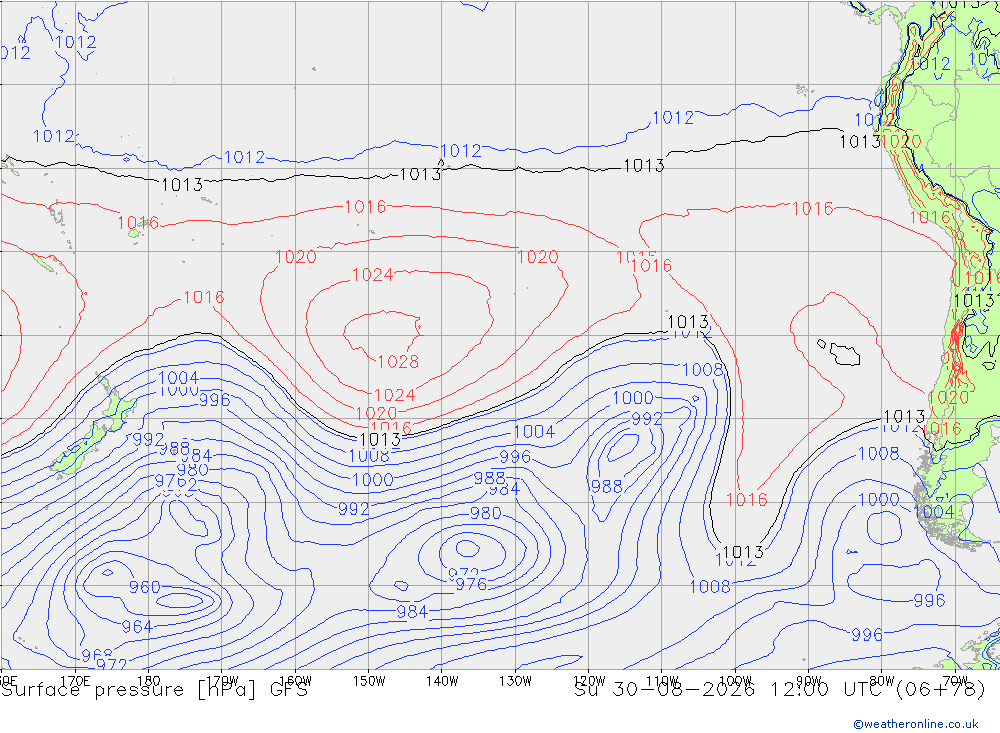
Task: Click the forecast date 30-08-2026 text
Action: tap(683, 690)
